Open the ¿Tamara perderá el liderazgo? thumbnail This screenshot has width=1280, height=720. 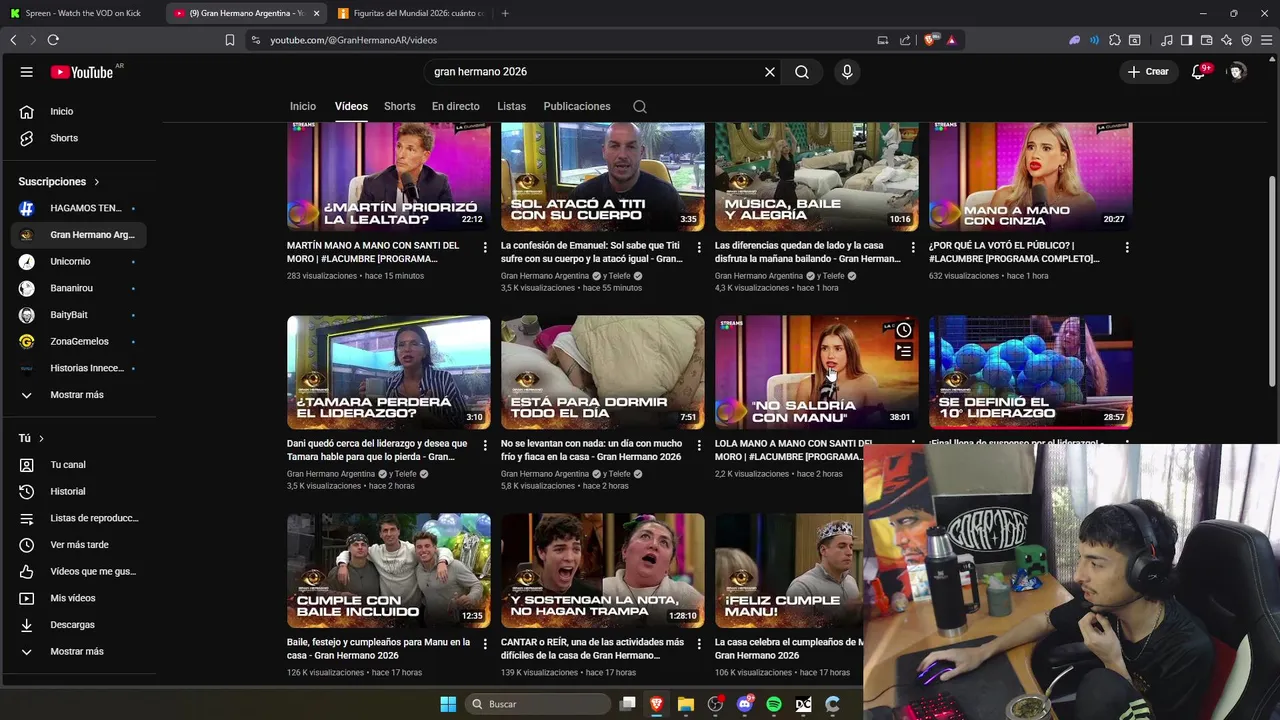pos(389,372)
